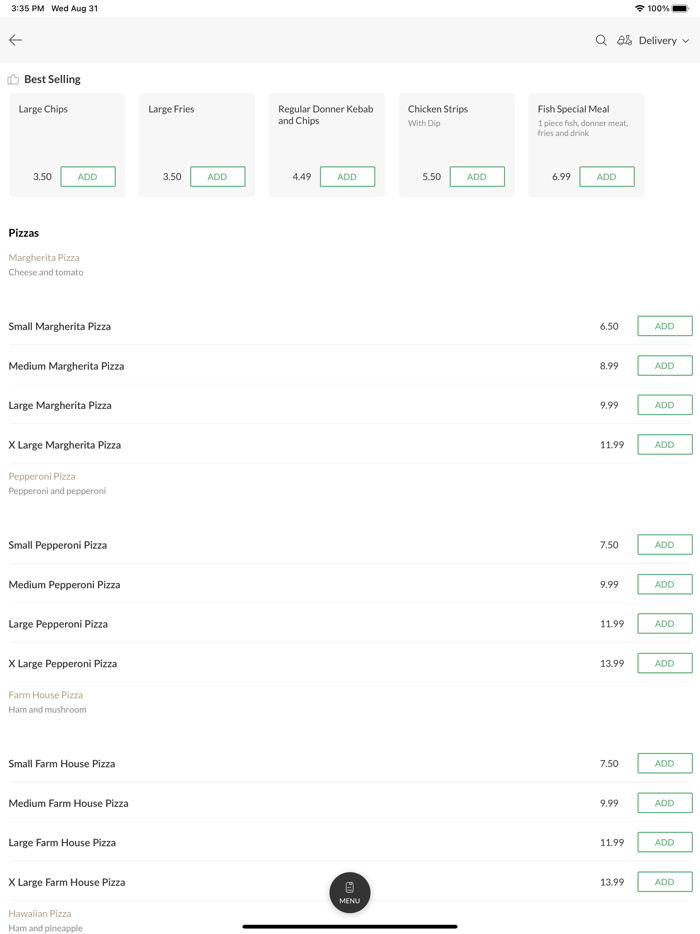Add Large Chips to order
Image resolution: width=700 pixels, height=934 pixels.
pos(87,177)
